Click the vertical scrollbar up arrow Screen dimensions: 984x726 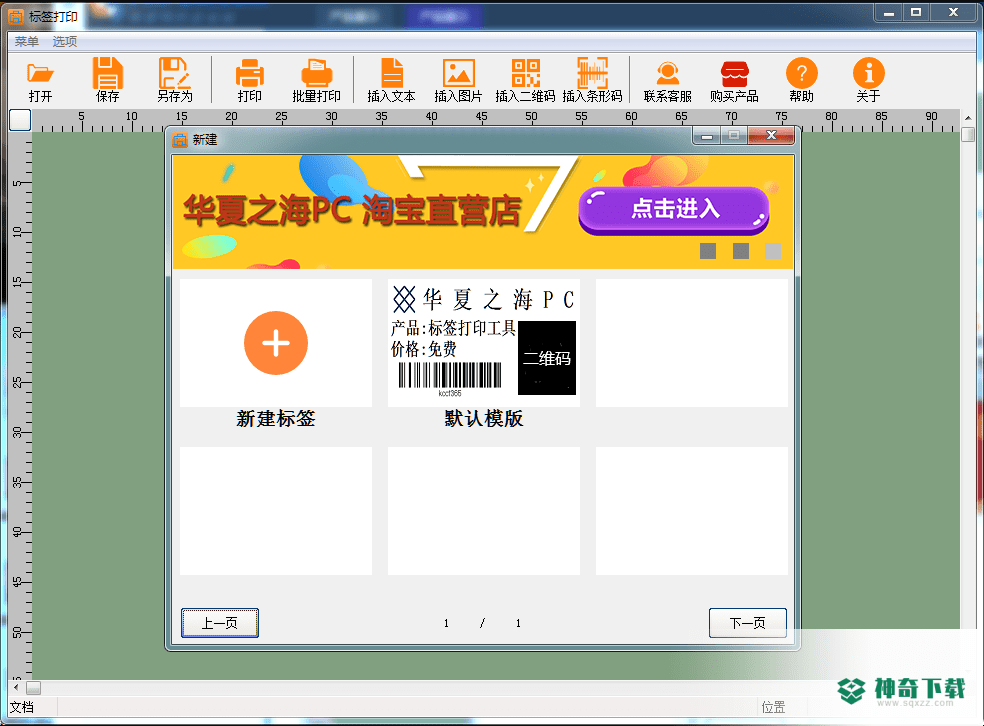point(968,118)
